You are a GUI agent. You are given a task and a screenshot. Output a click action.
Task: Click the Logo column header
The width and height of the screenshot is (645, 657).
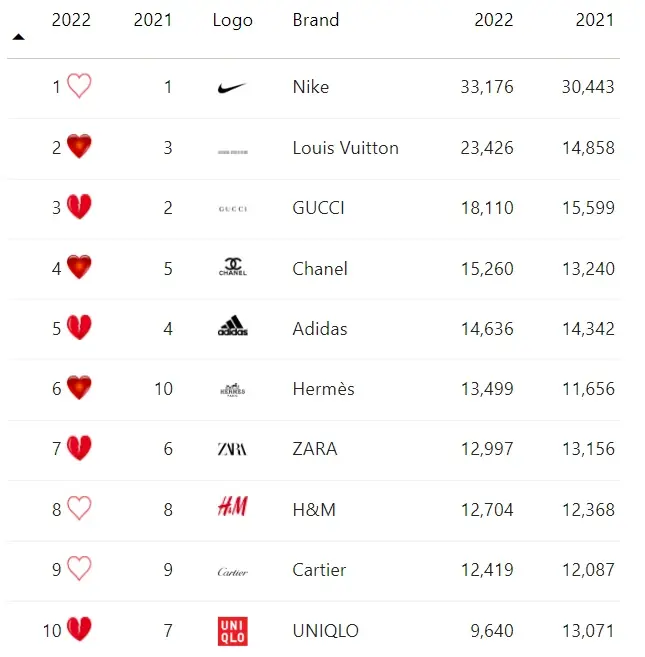click(x=233, y=21)
